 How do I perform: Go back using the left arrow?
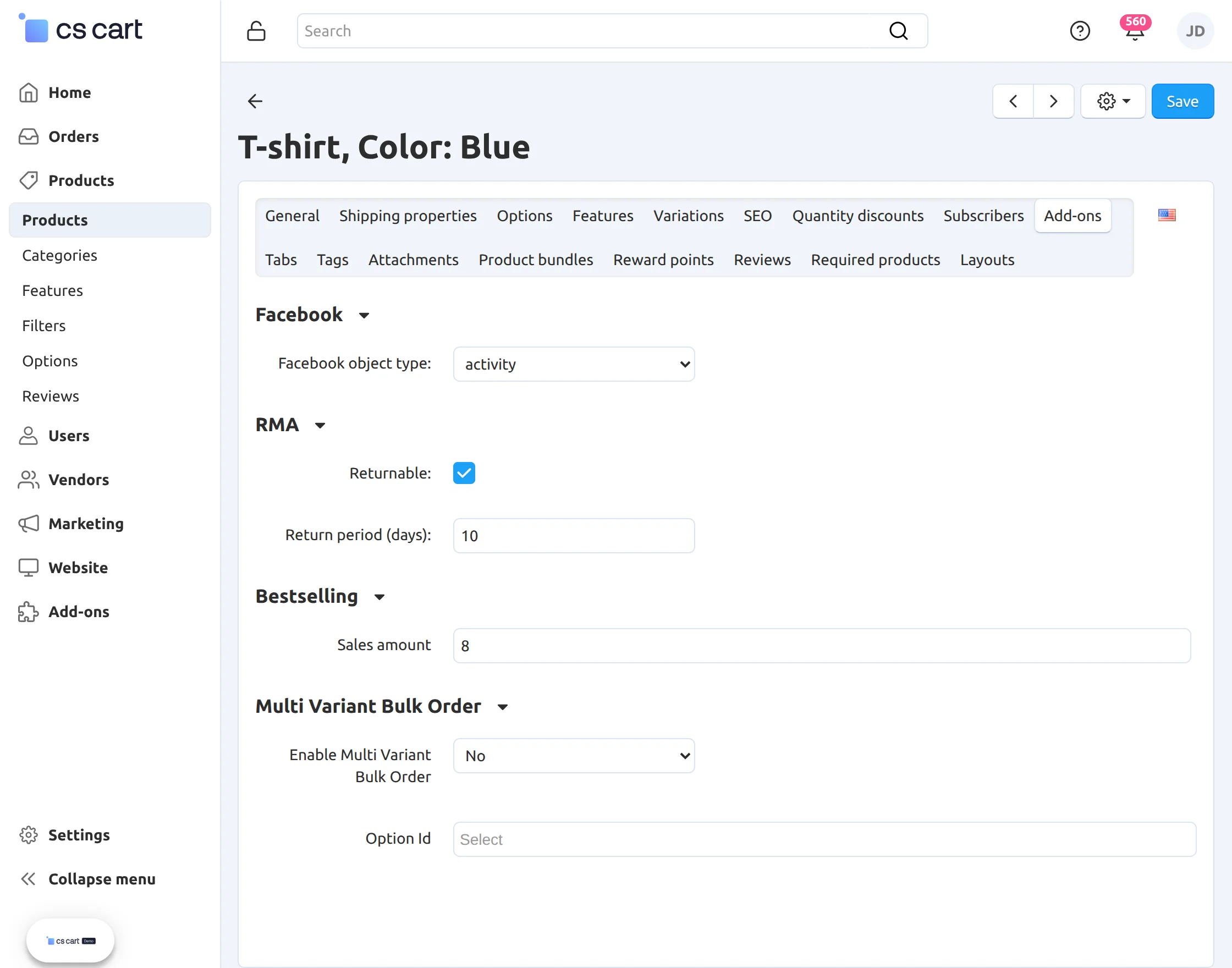pyautogui.click(x=255, y=101)
